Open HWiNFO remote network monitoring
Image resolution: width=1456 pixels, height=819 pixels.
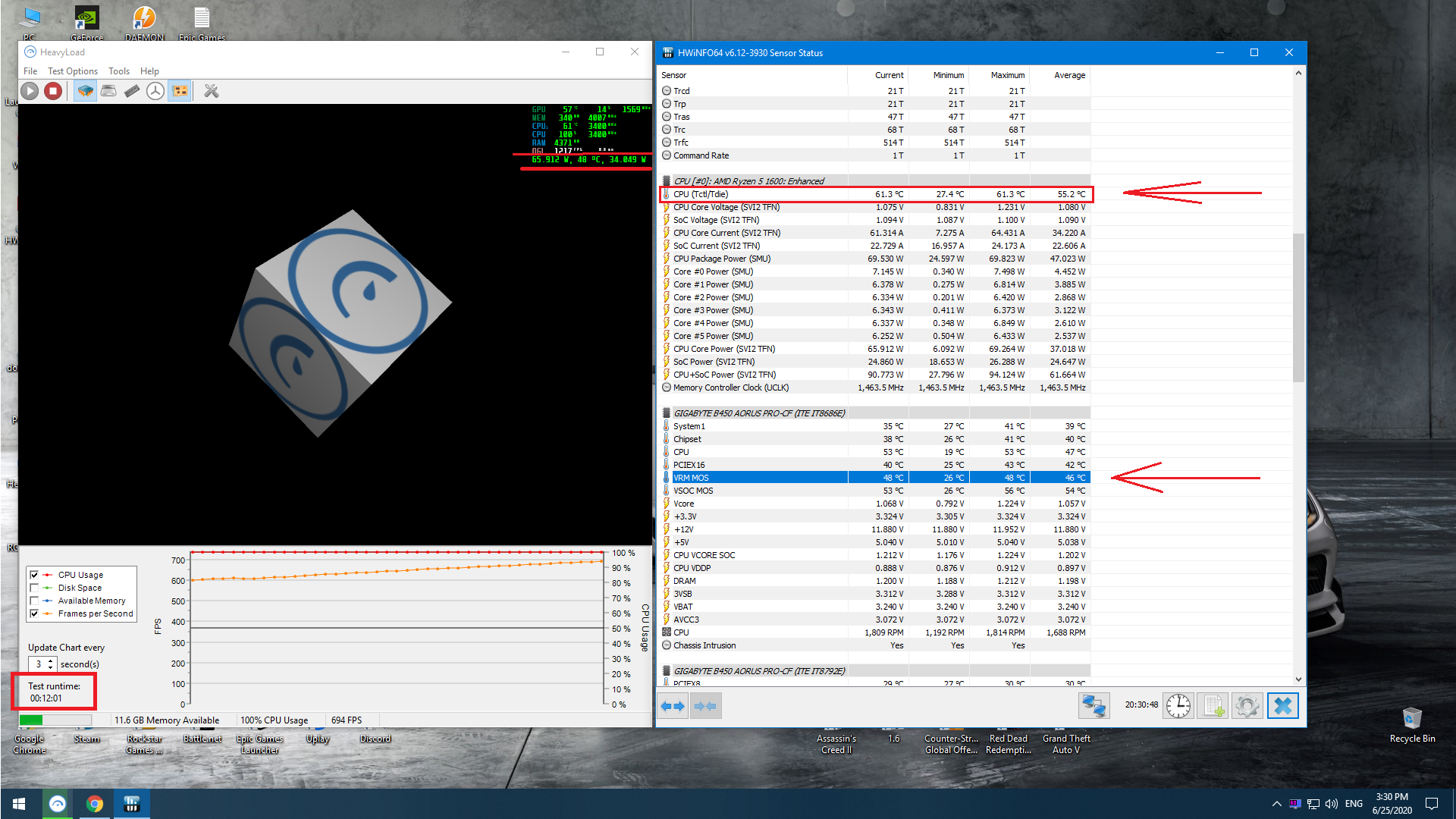pos(1094,706)
